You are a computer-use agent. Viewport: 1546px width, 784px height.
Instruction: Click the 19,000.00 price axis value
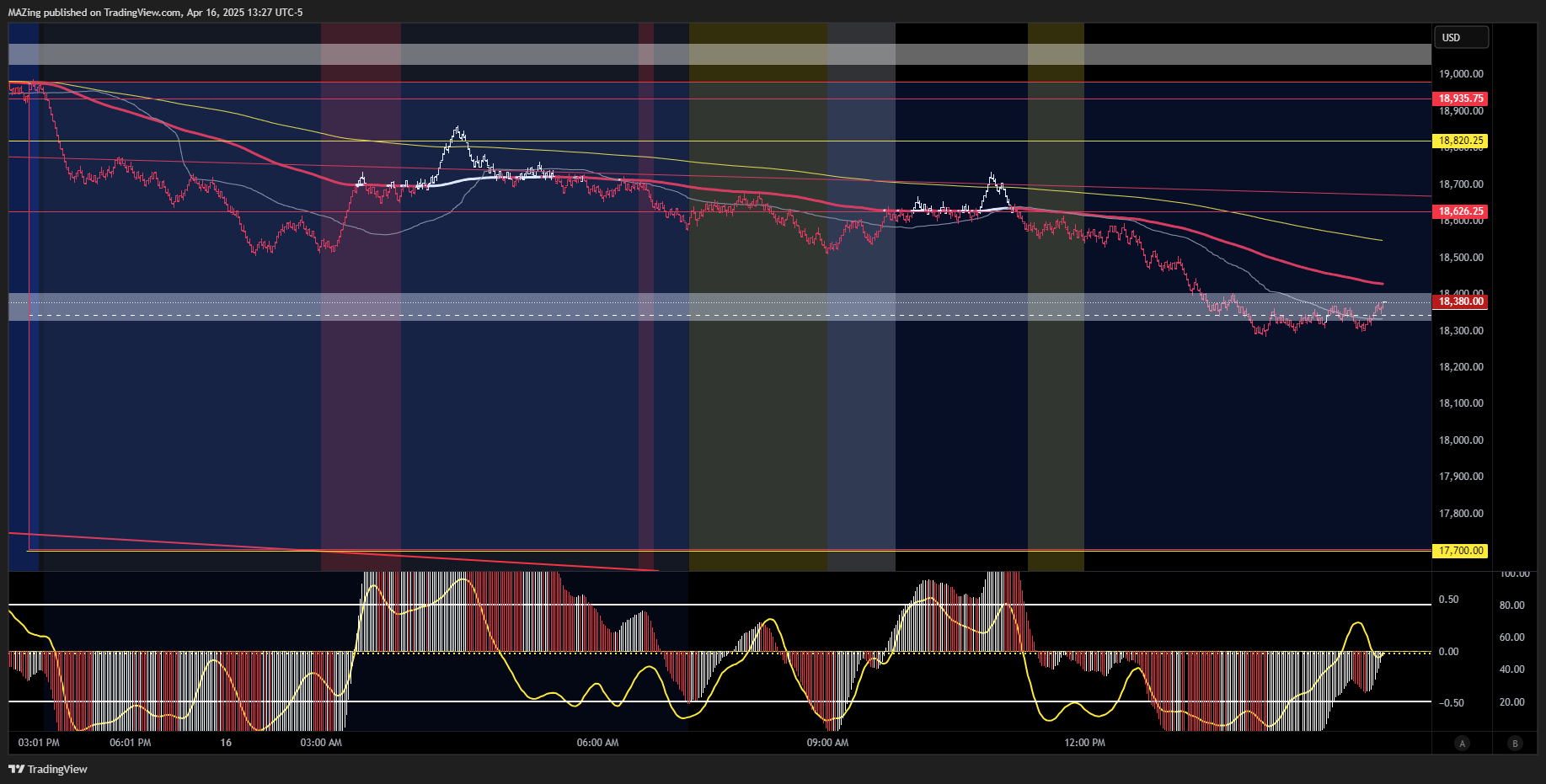[x=1461, y=74]
